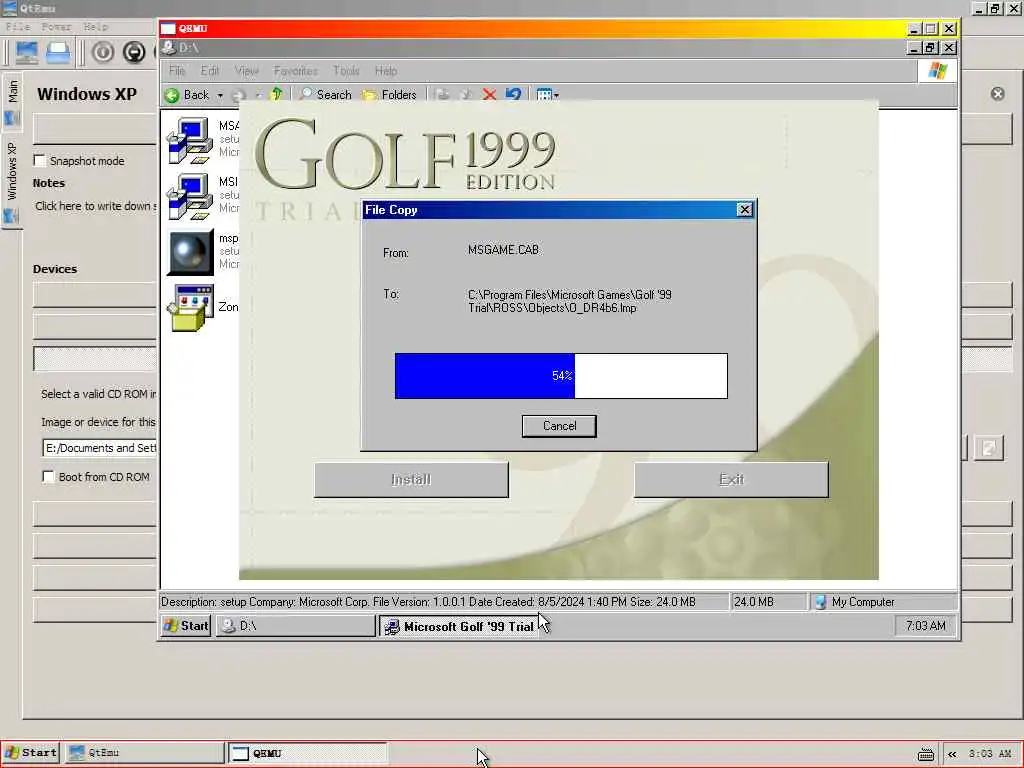Expand the host system tray chevron

[x=952, y=754]
